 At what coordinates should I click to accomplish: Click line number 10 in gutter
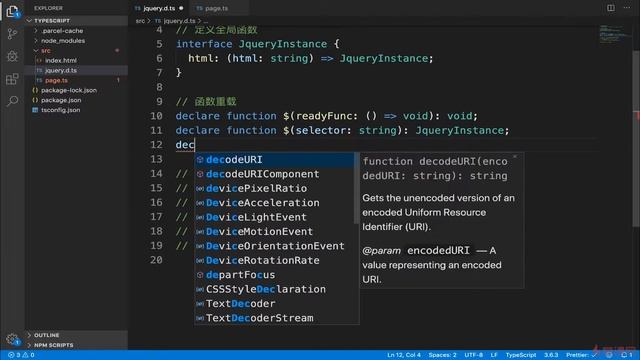click(x=156, y=116)
